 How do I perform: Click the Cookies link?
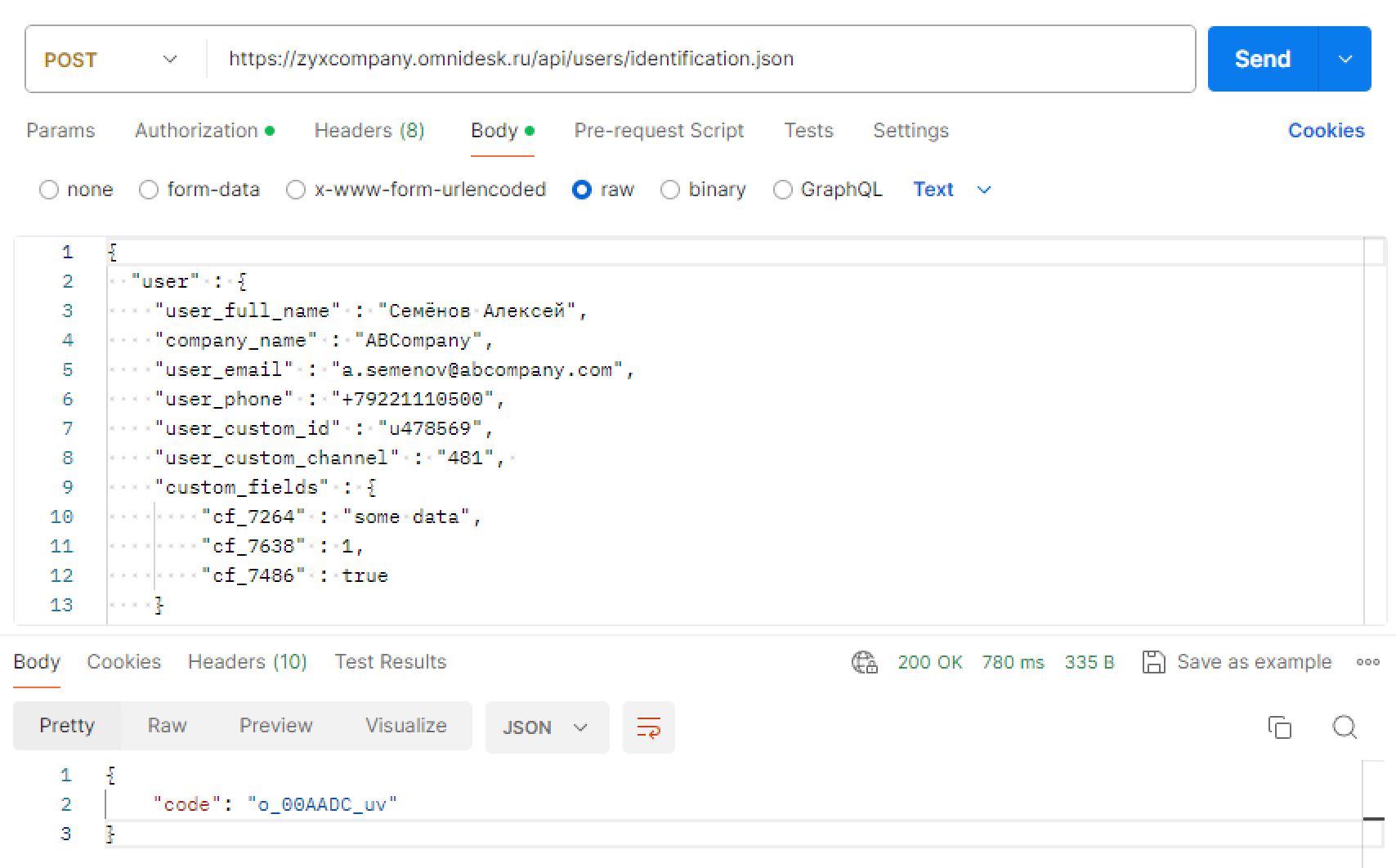[1326, 131]
